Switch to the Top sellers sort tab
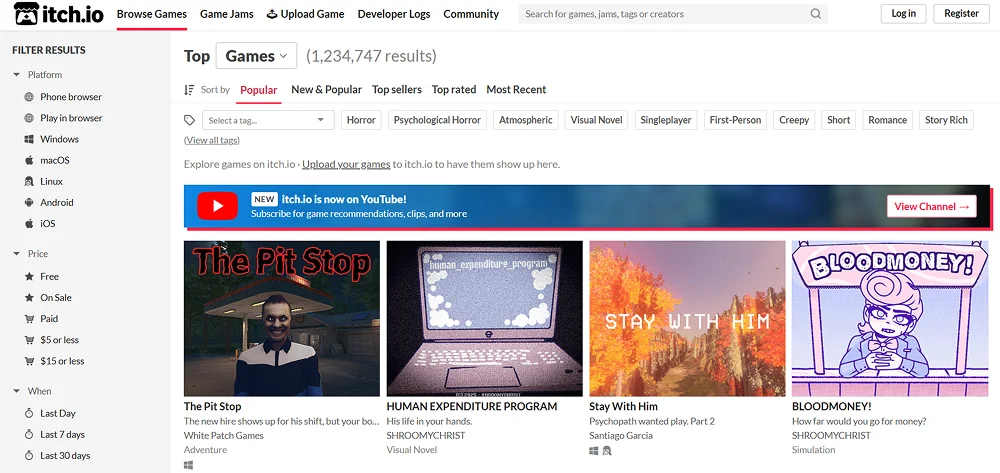 point(396,90)
